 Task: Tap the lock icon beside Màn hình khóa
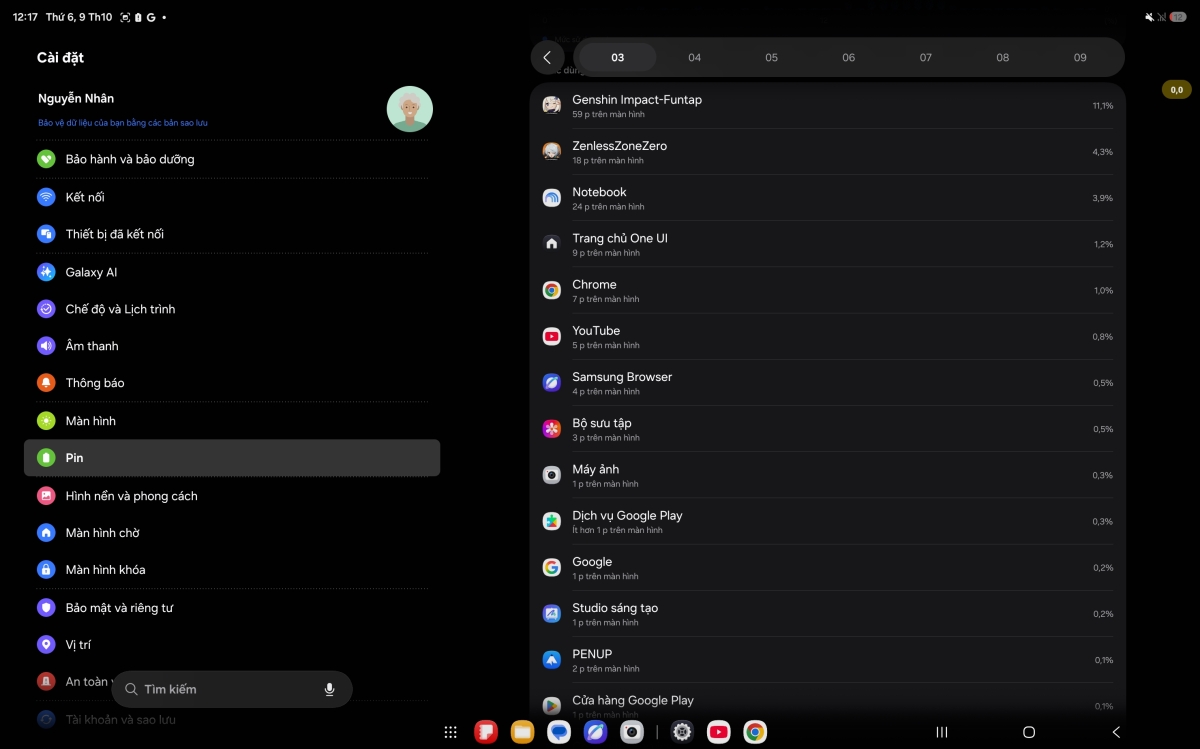tap(46, 570)
